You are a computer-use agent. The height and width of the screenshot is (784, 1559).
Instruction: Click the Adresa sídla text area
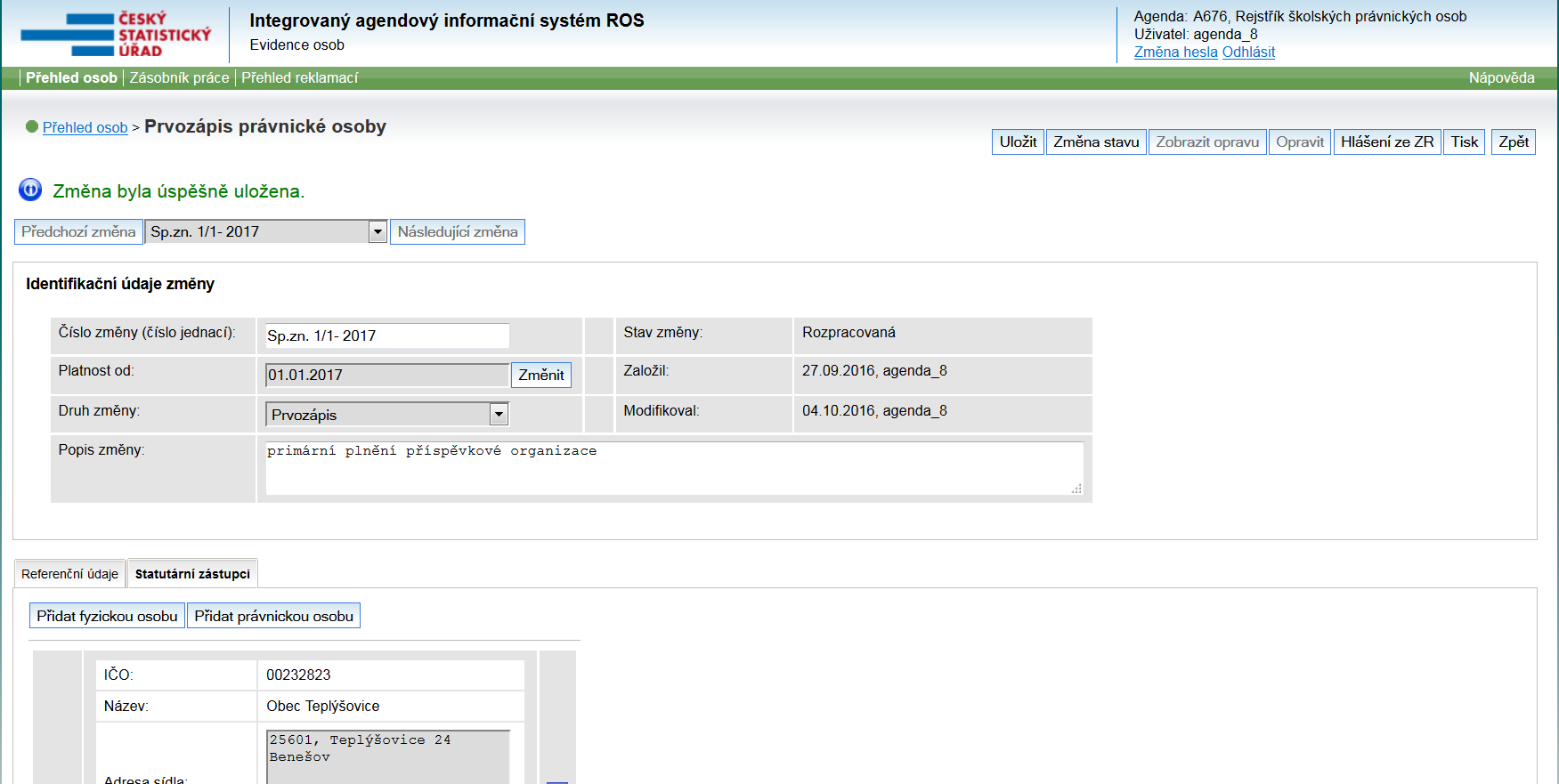387,757
